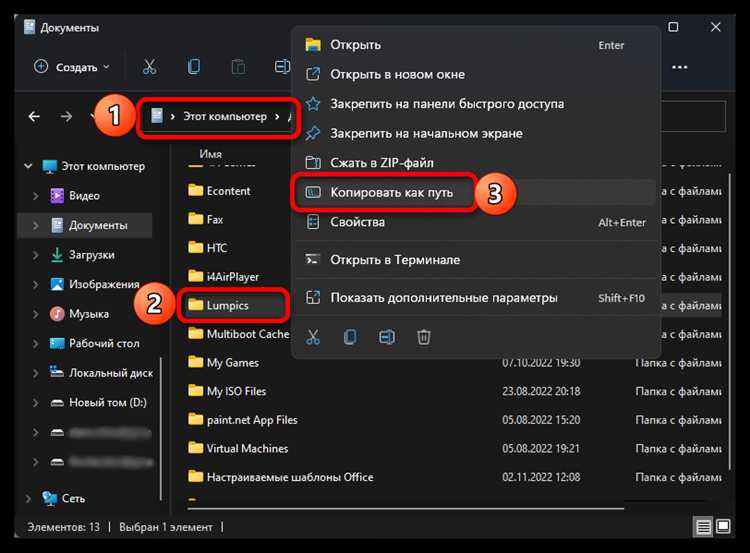The height and width of the screenshot is (553, 750).
Task: Click the Delete trash icon in context menu
Action: (423, 337)
